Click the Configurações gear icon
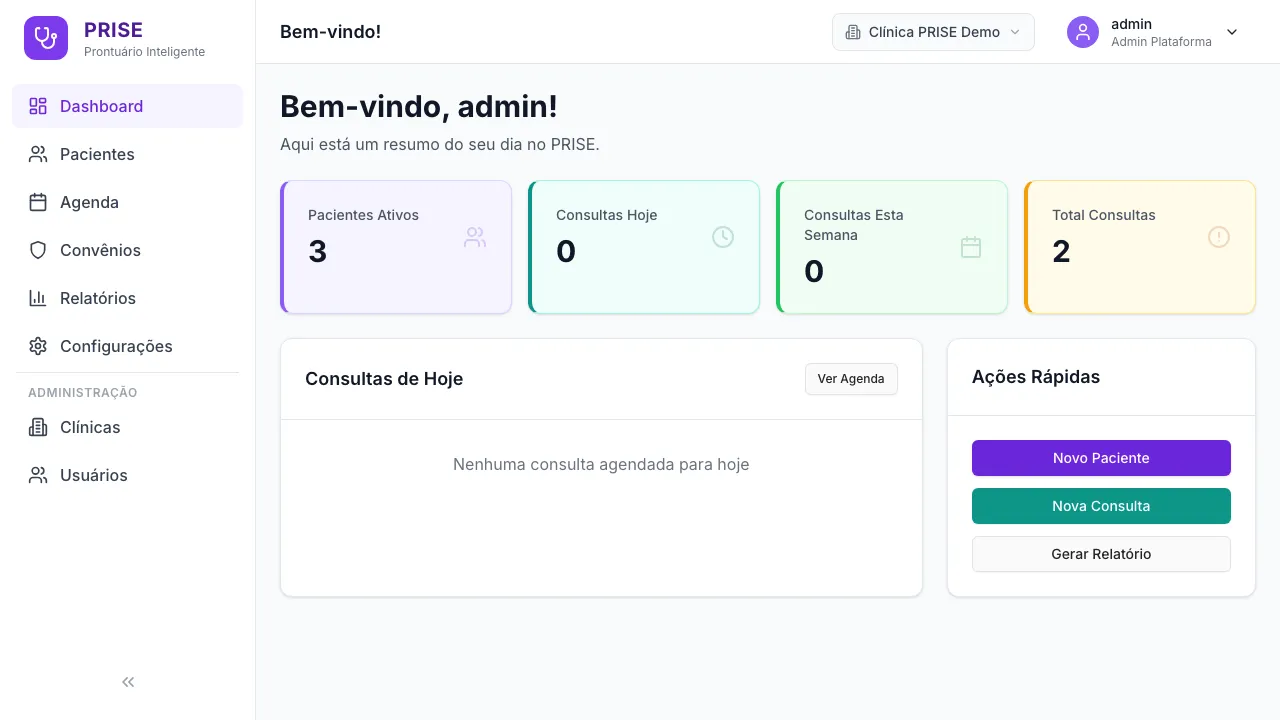The image size is (1280, 720). pos(38,346)
